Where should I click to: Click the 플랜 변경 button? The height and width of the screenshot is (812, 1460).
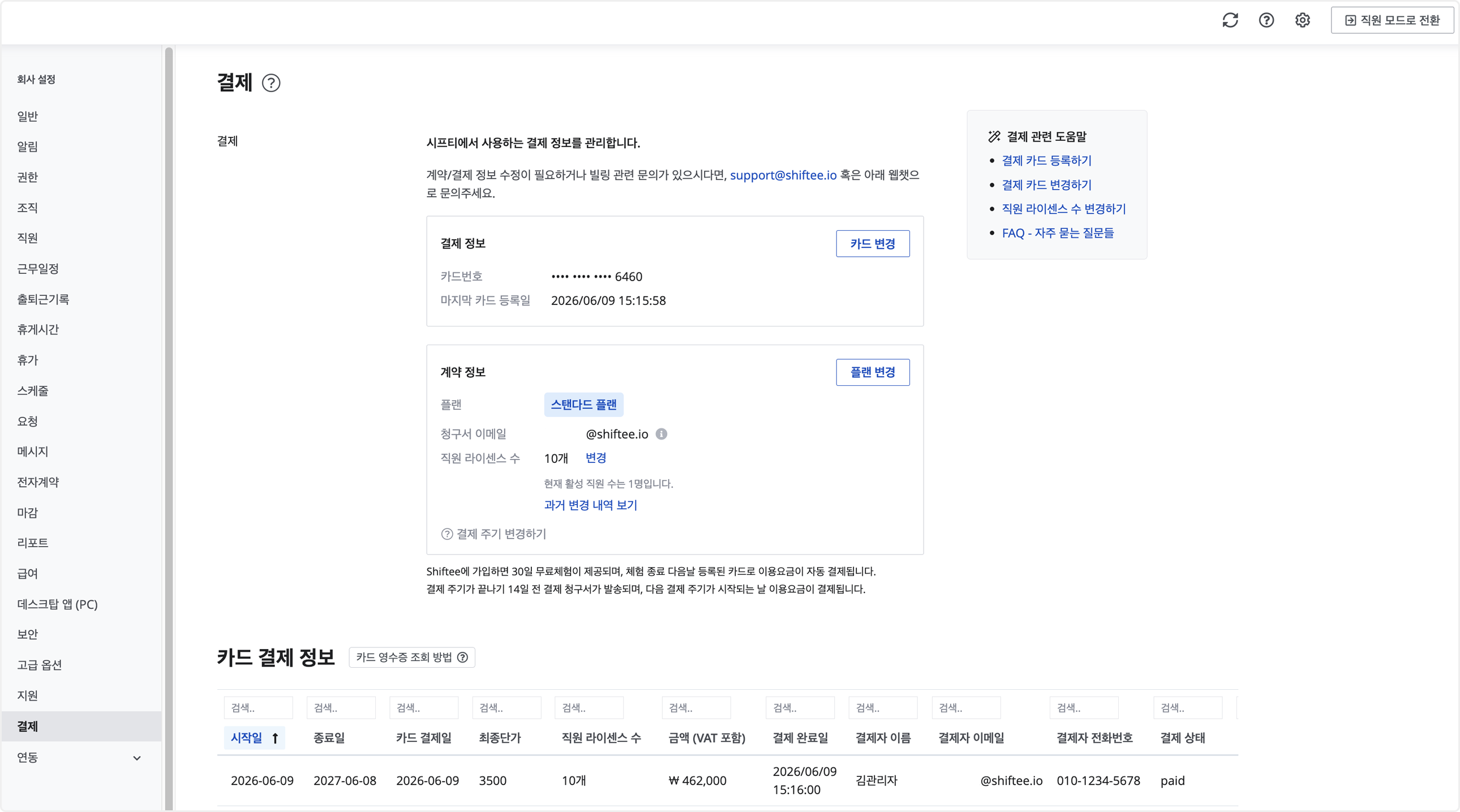pyautogui.click(x=873, y=372)
